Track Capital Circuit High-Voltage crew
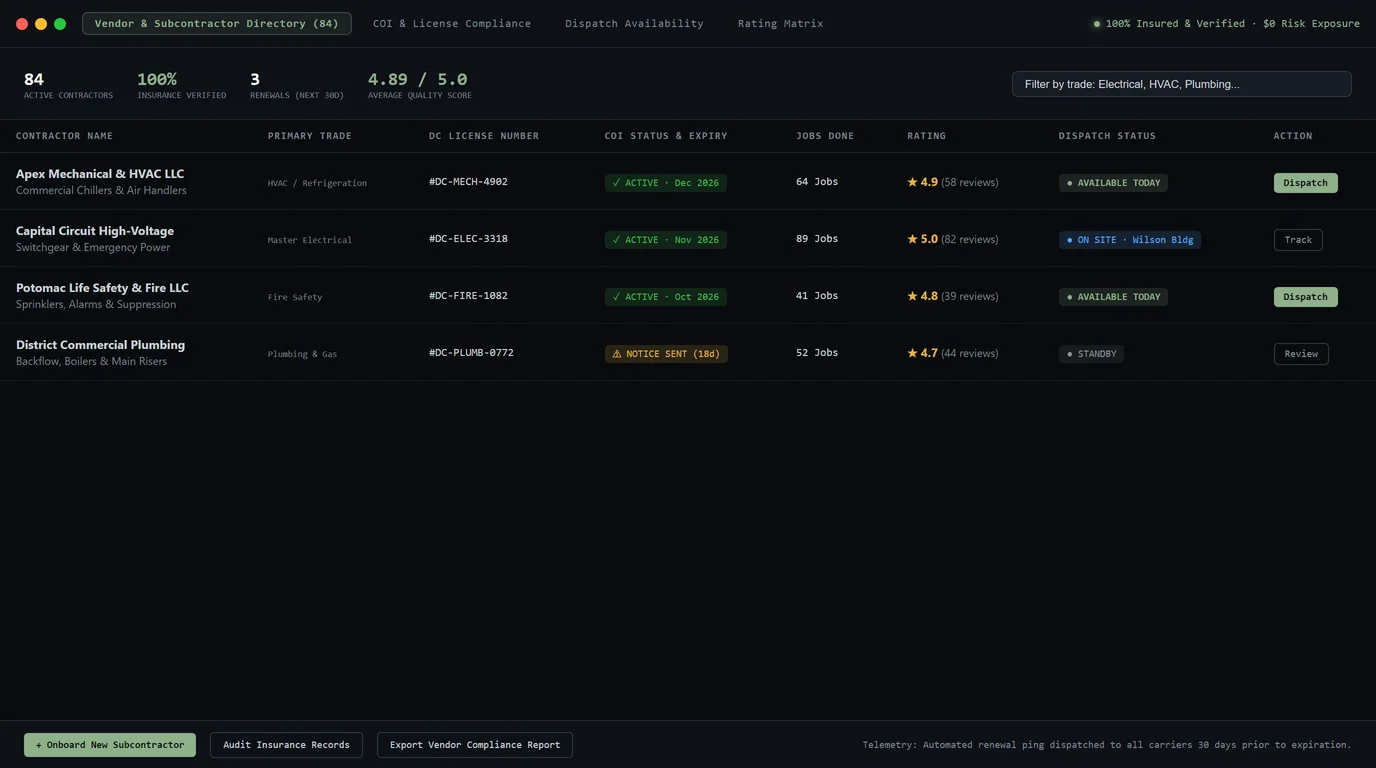This screenshot has width=1376, height=768. point(1298,240)
